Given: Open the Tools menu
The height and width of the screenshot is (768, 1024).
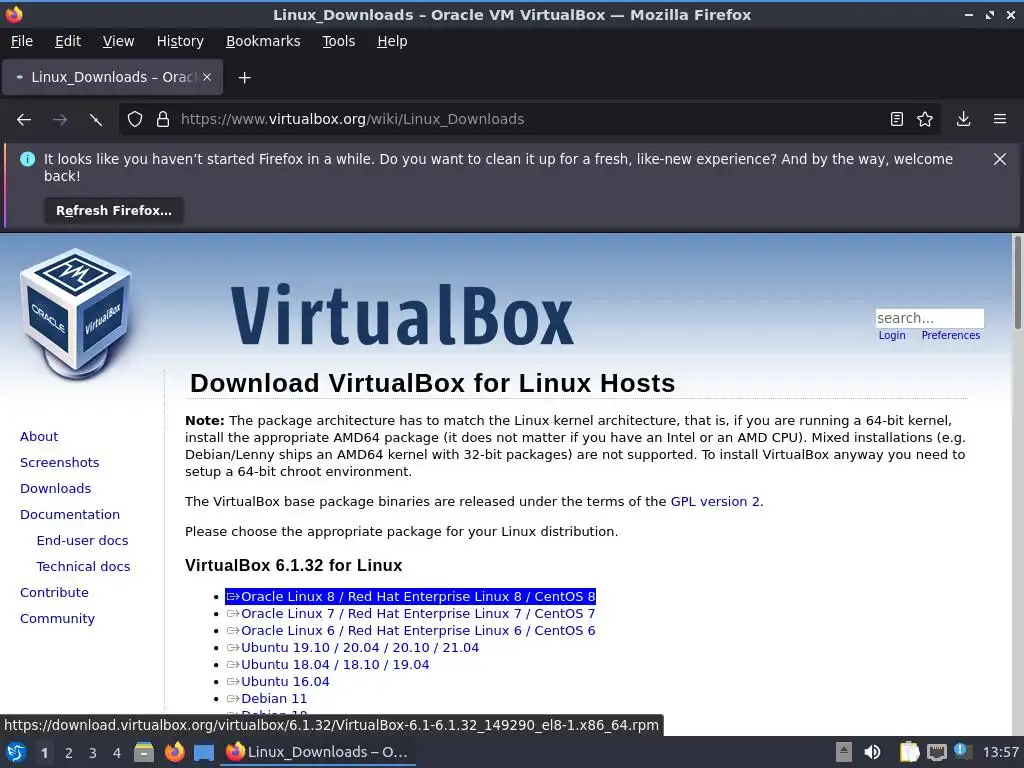Looking at the screenshot, I should tap(338, 41).
